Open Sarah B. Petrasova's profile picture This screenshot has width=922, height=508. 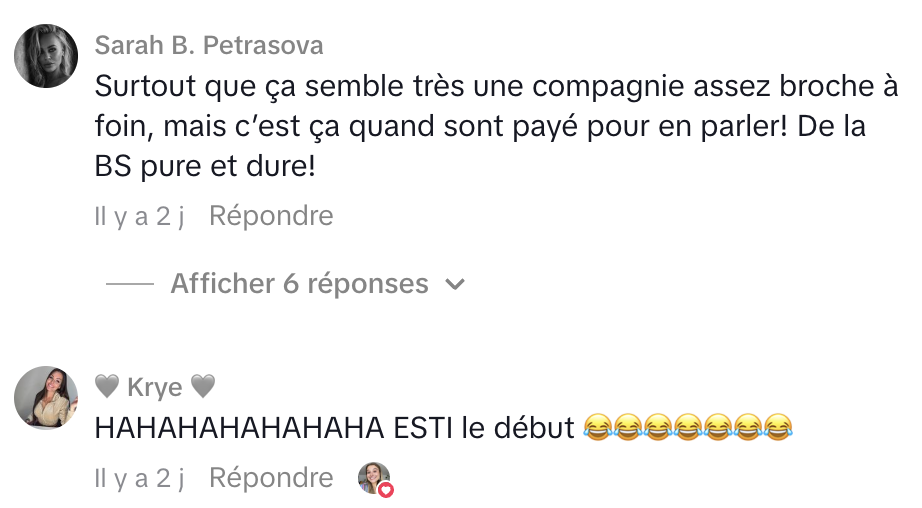point(46,56)
